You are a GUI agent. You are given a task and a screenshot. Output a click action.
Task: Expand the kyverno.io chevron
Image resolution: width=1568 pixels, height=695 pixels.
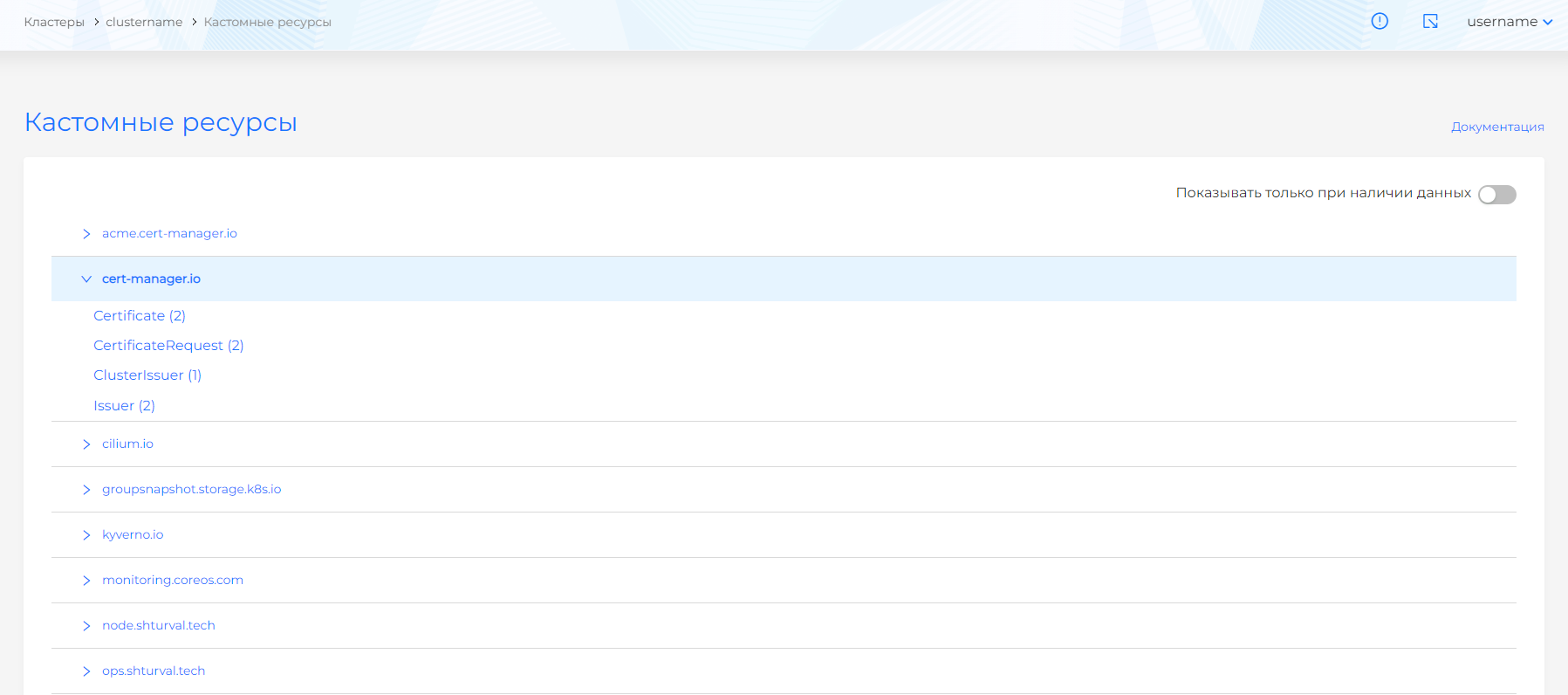point(86,535)
